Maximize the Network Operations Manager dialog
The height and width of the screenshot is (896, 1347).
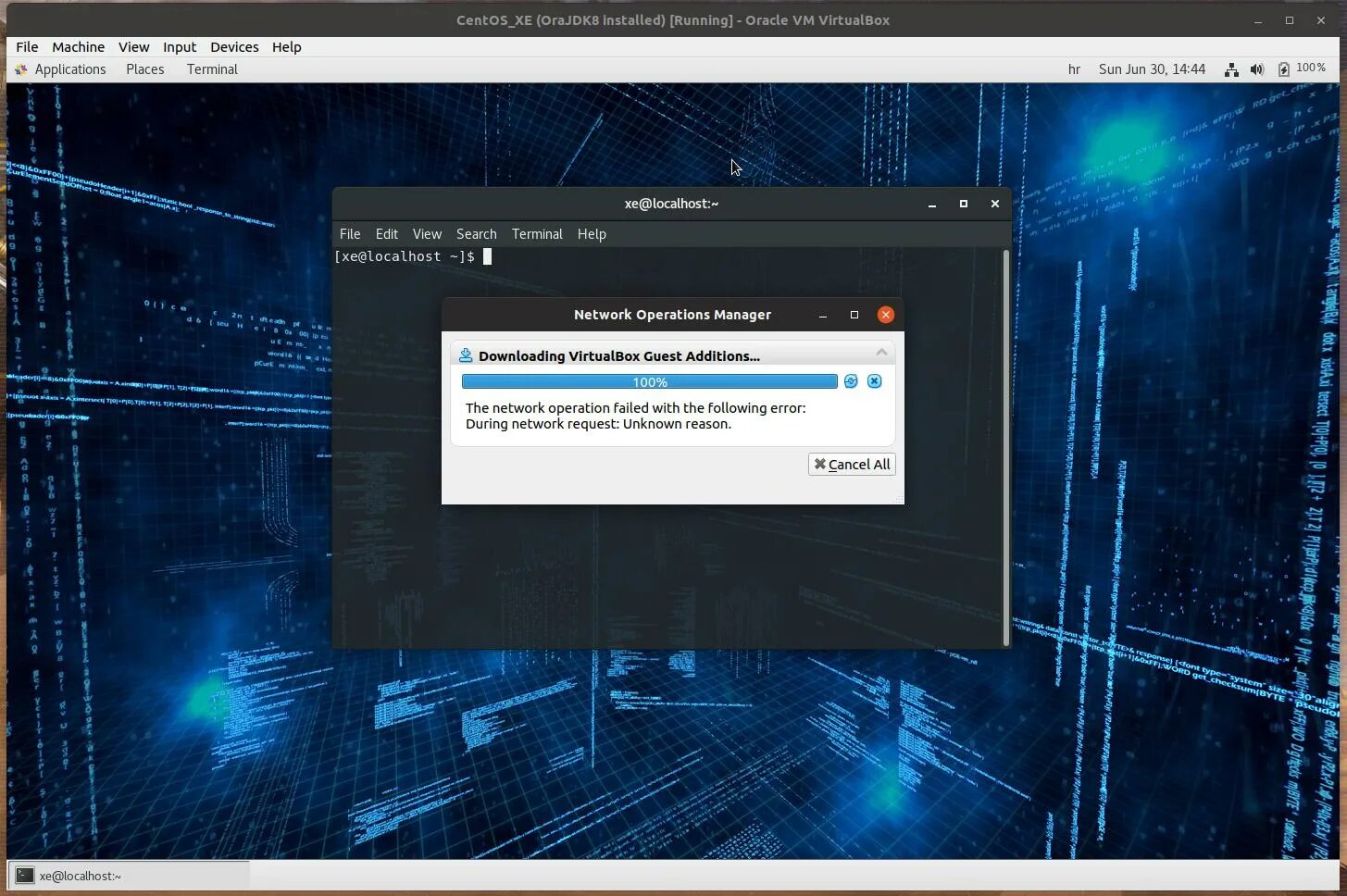coord(854,315)
